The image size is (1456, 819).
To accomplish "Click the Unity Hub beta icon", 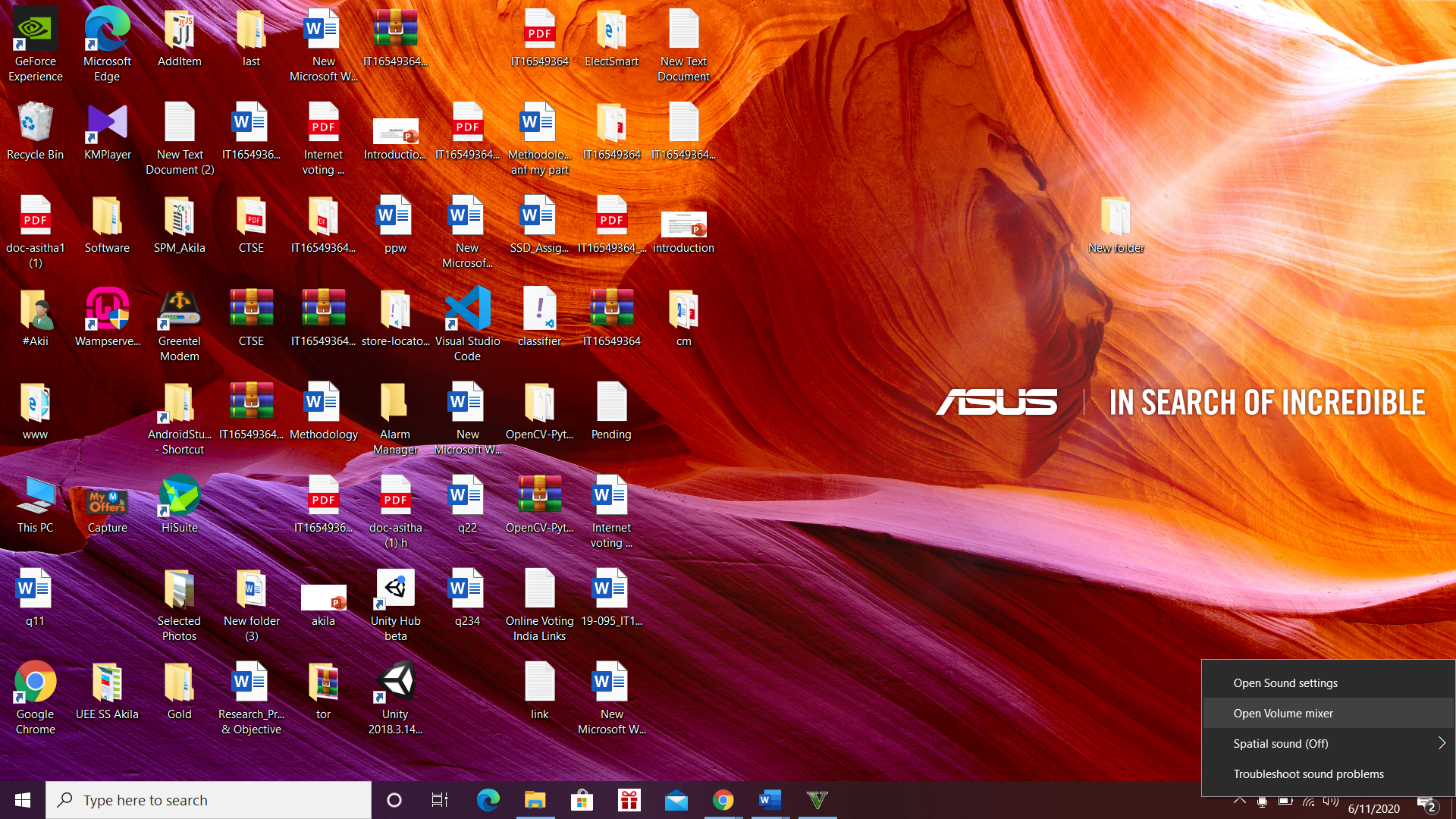I will point(395,589).
